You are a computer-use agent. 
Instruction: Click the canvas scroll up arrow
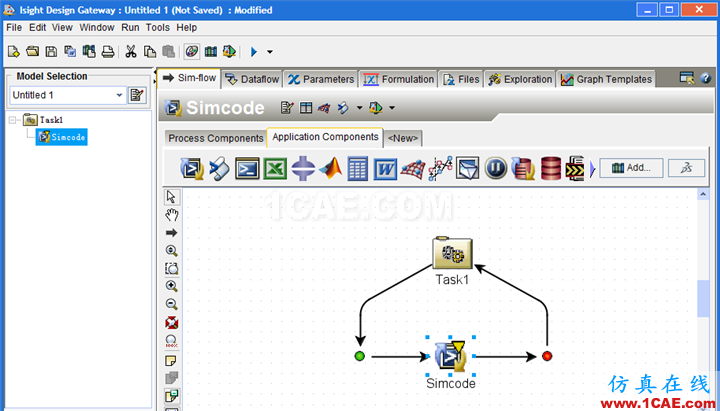click(x=703, y=195)
